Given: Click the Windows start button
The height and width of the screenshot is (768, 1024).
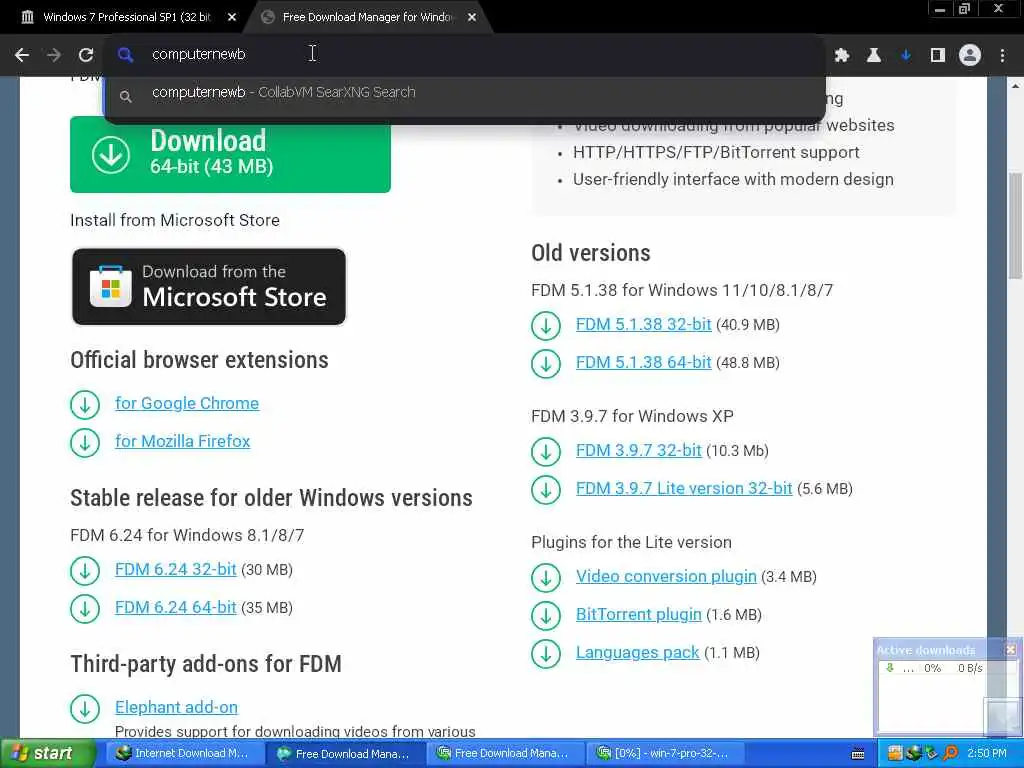Looking at the screenshot, I should tap(47, 754).
